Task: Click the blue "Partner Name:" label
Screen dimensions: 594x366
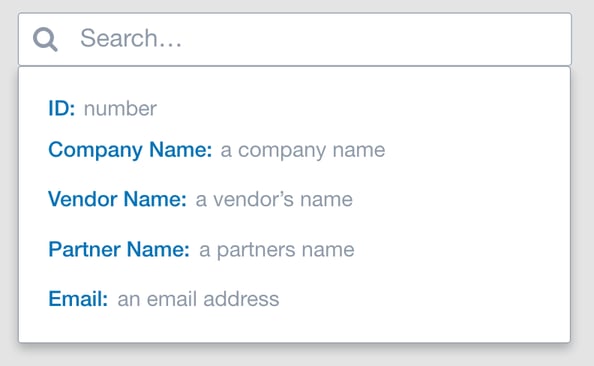Action: (x=119, y=250)
